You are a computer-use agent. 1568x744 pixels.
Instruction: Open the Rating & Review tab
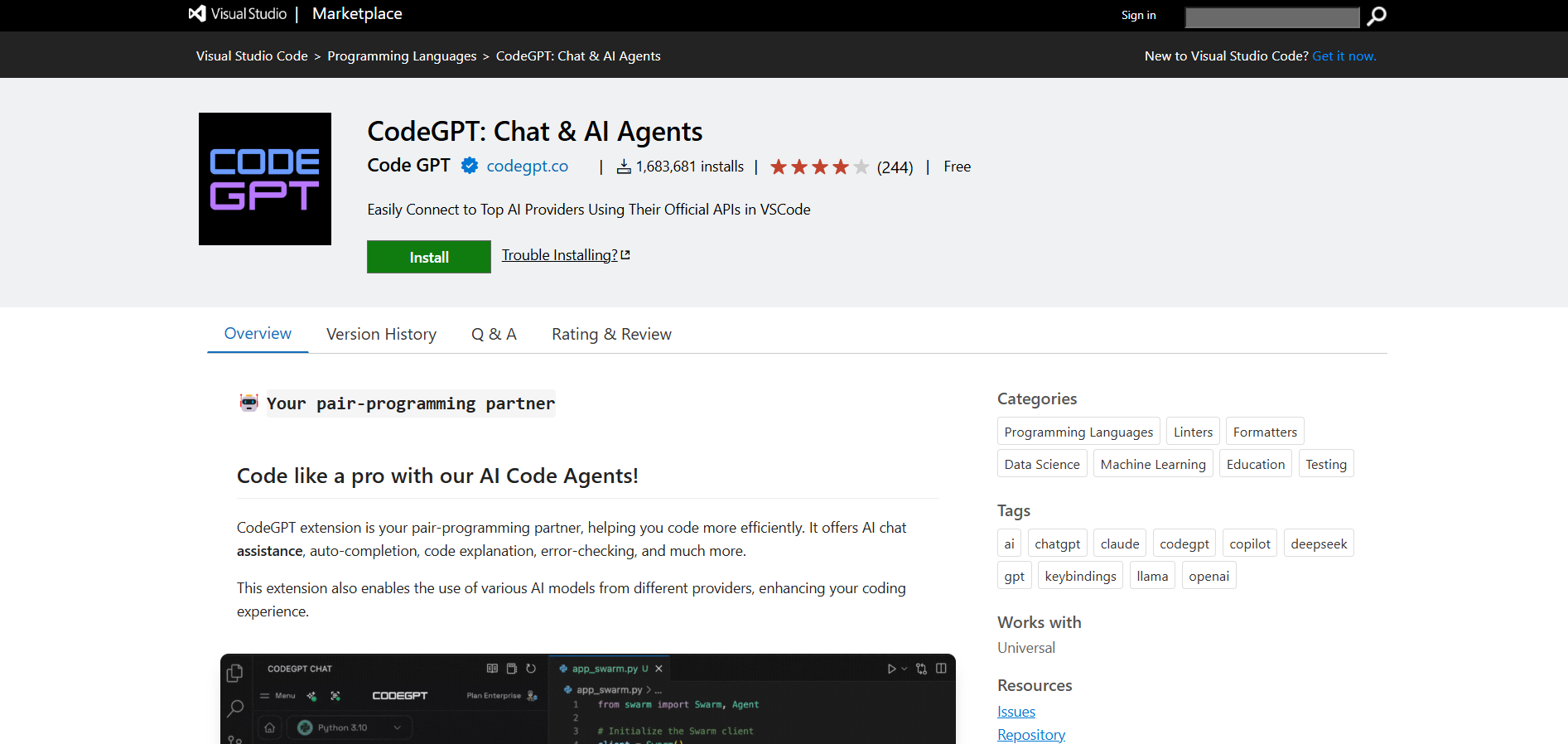tap(611, 334)
